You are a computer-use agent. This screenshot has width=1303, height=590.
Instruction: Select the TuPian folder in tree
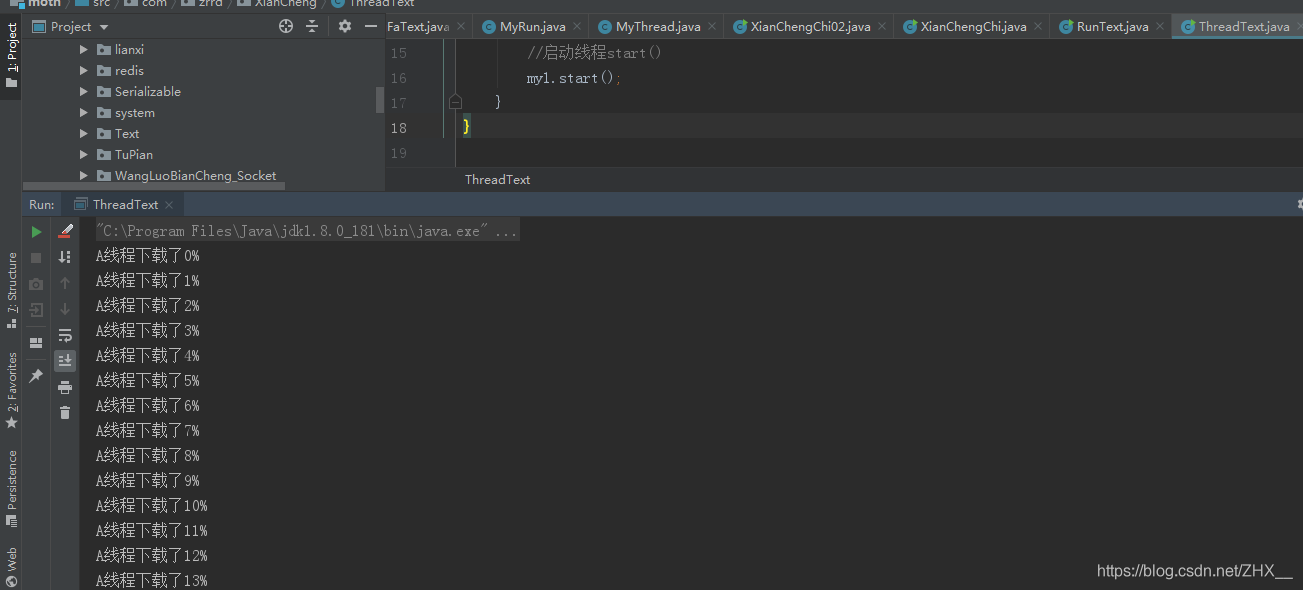134,155
